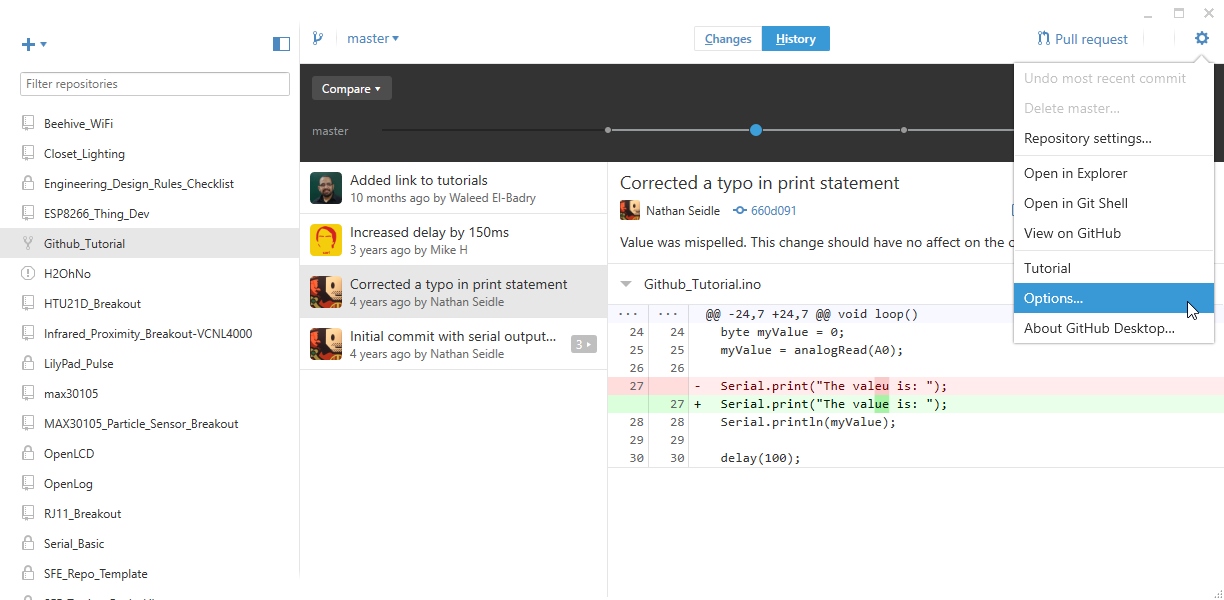The image size is (1224, 600).
Task: Choose Open in Git Shell menu entry
Action: click(x=1114, y=203)
